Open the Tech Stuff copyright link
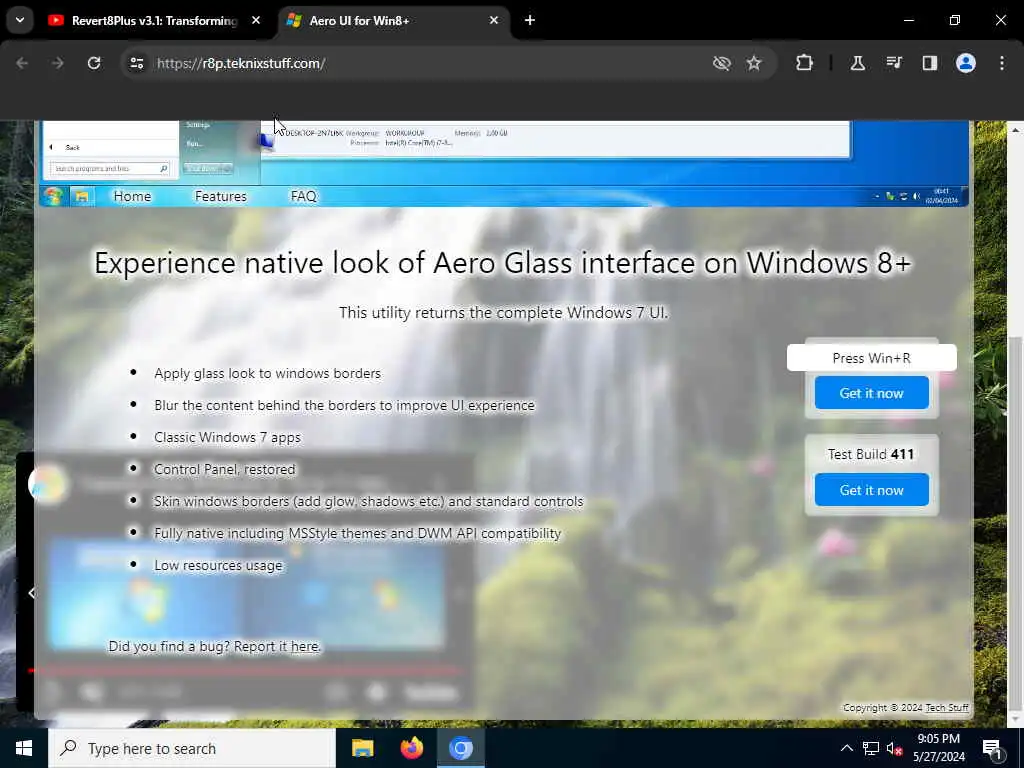The image size is (1024, 768). [x=947, y=708]
